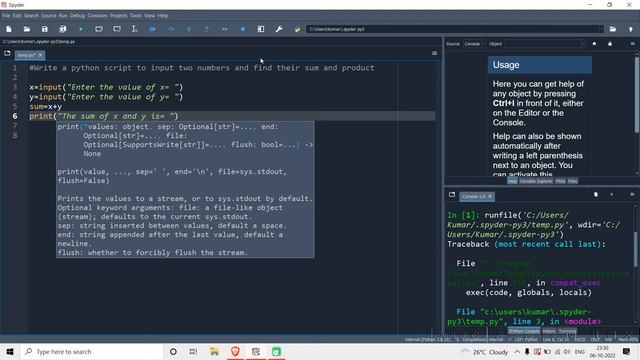Browse console tabs icon
The height and width of the screenshot is (360, 640).
coord(452,195)
